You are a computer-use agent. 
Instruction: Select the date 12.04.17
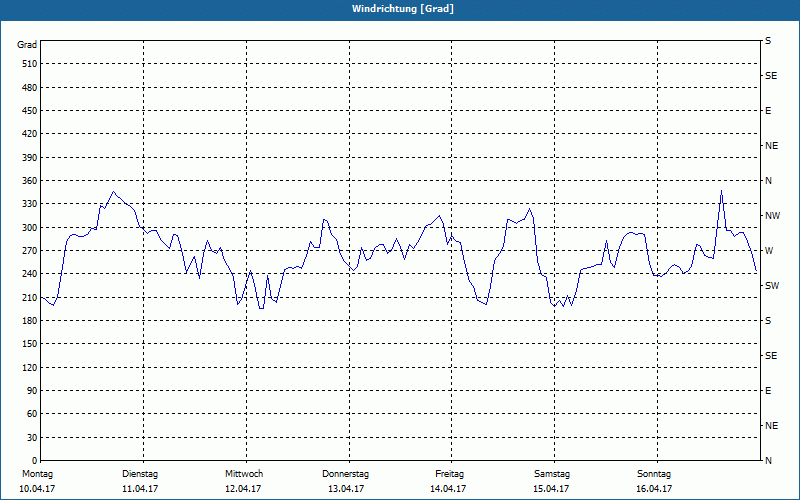[243, 489]
